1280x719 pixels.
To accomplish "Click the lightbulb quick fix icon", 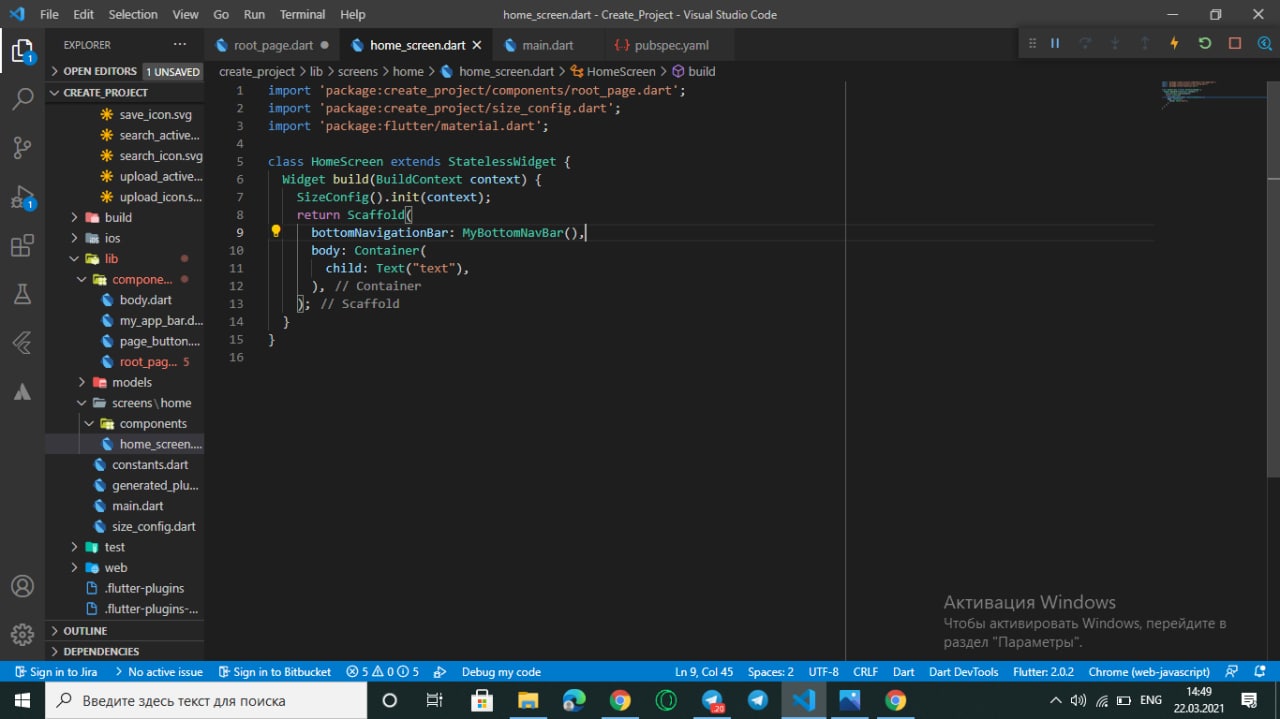I will 276,232.
